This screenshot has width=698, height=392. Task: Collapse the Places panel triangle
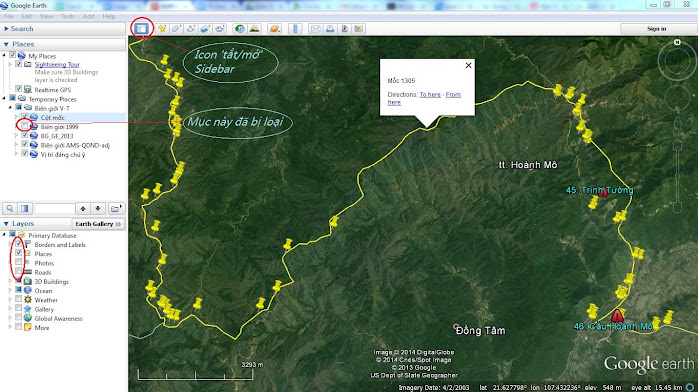(6, 44)
